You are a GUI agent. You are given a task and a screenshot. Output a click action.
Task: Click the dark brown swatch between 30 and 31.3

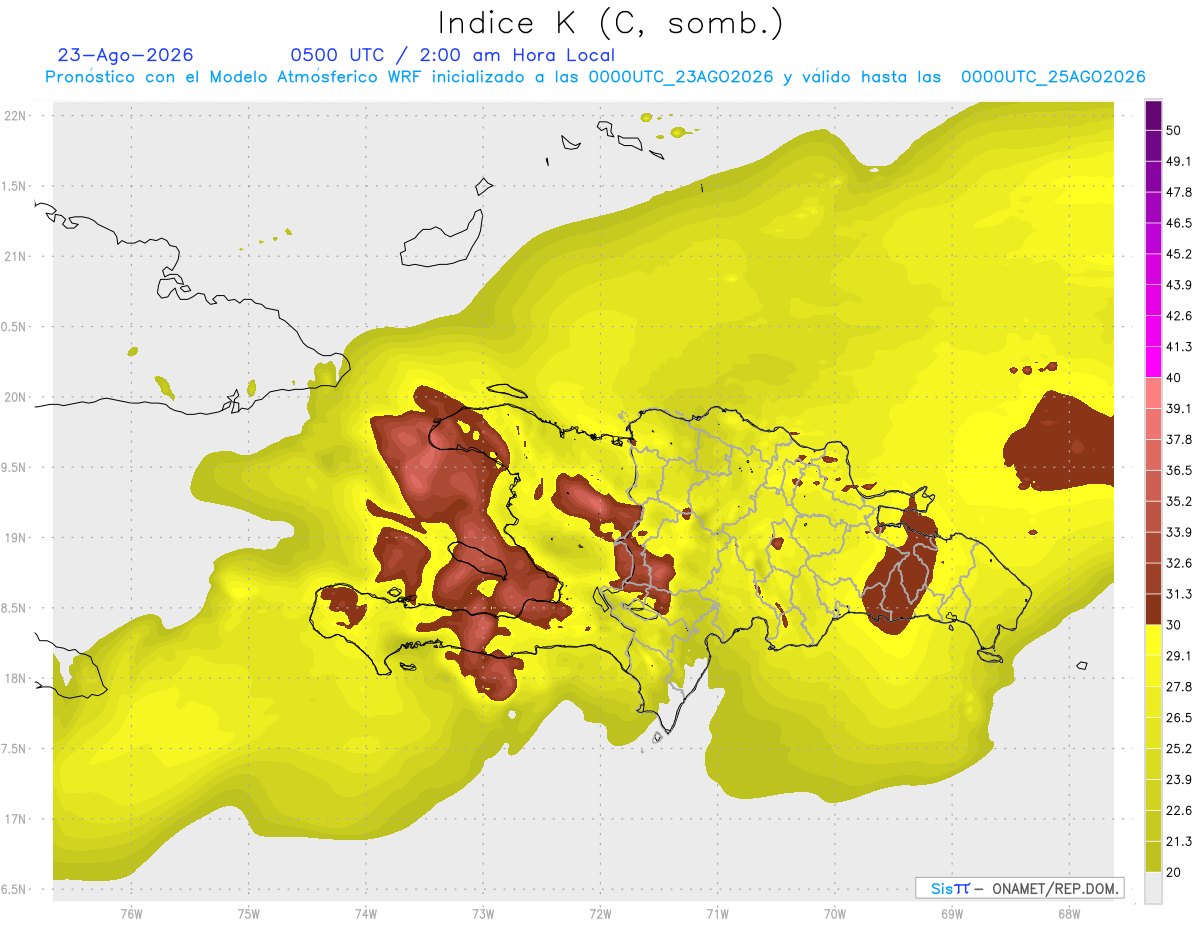coord(1153,609)
